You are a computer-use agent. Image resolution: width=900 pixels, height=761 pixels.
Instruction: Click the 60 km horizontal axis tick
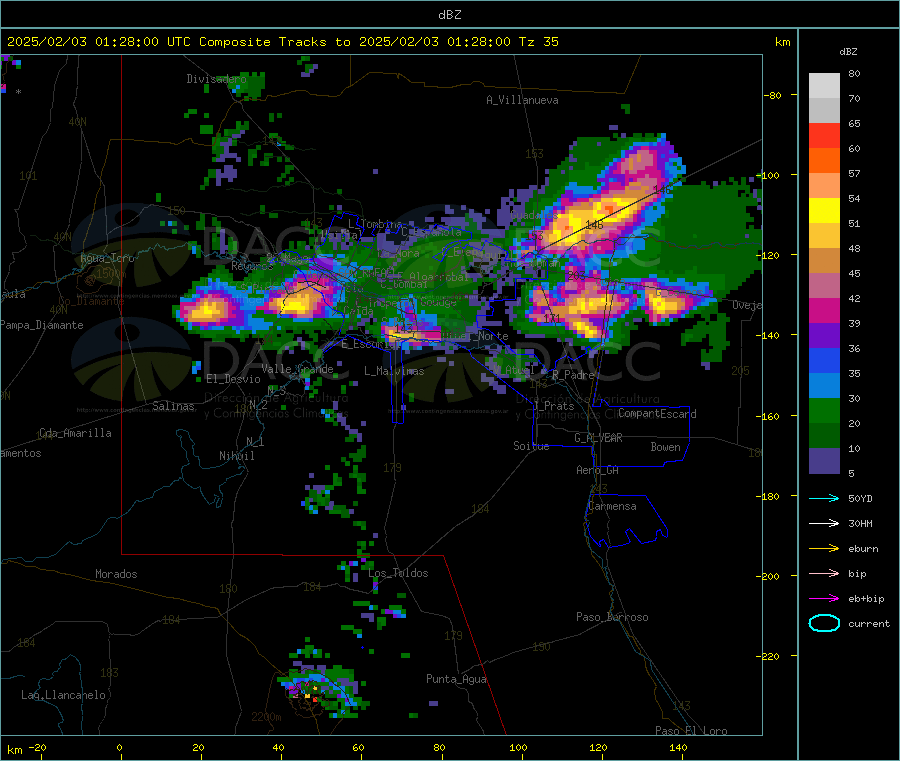click(358, 747)
